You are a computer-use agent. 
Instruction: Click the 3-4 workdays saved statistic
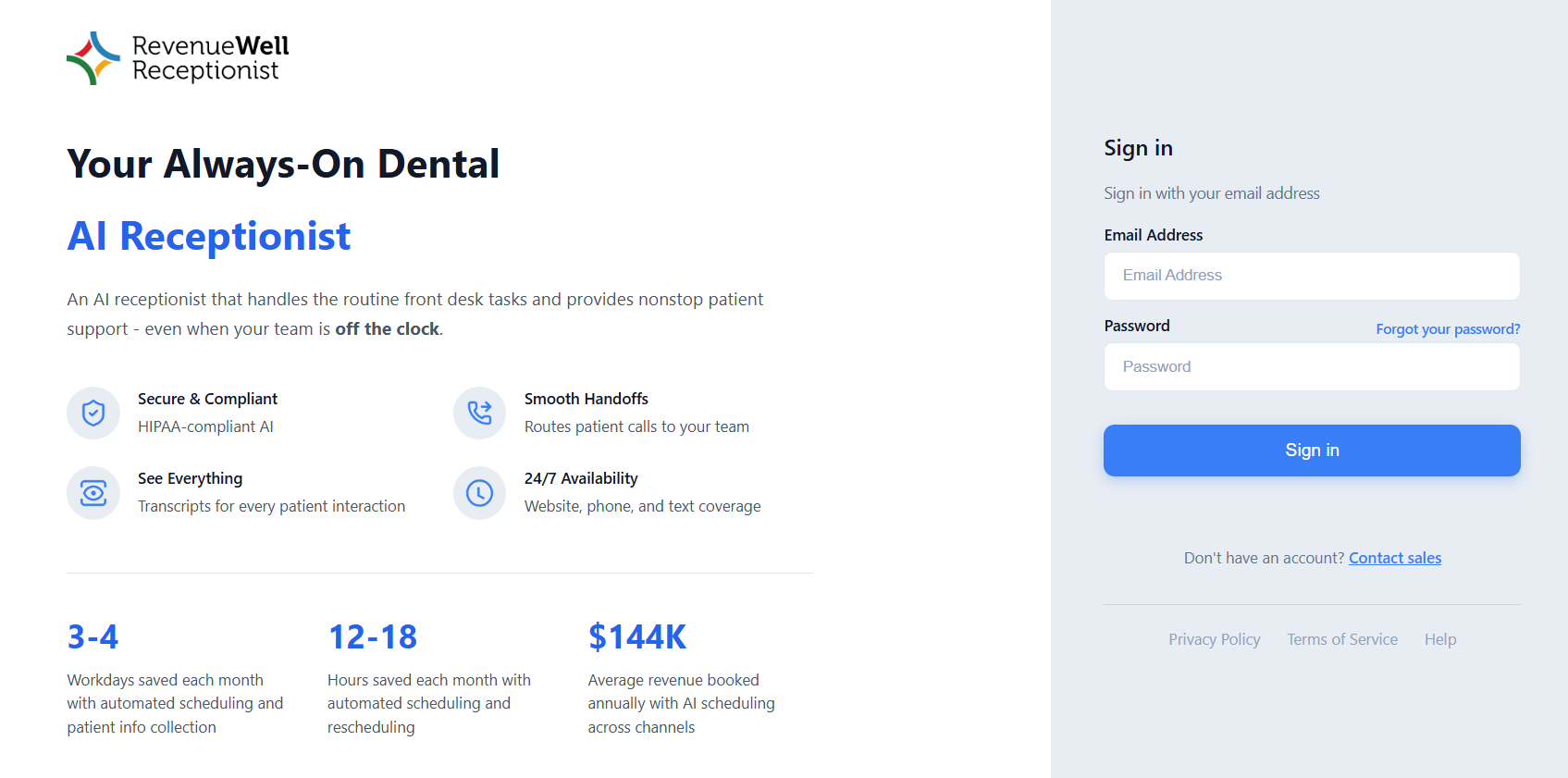(x=93, y=636)
